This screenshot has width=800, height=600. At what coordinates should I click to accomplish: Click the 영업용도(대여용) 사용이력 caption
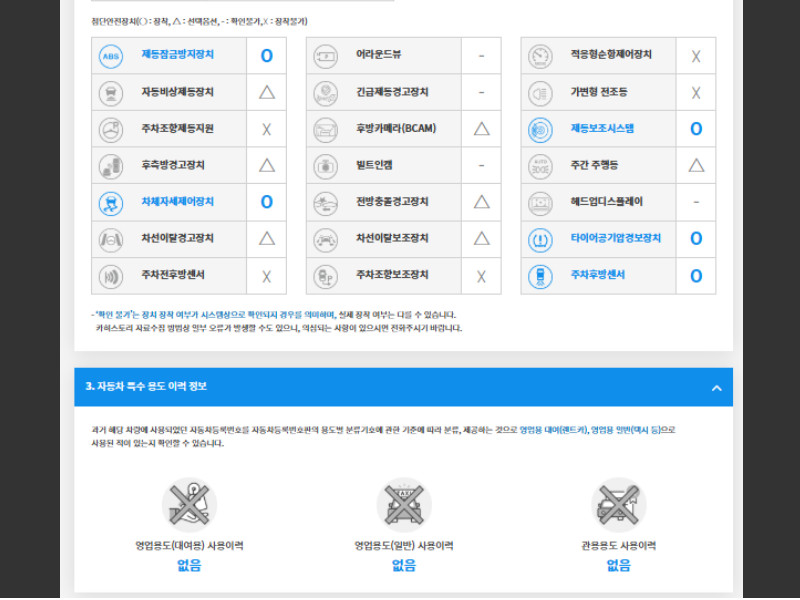[x=189, y=545]
